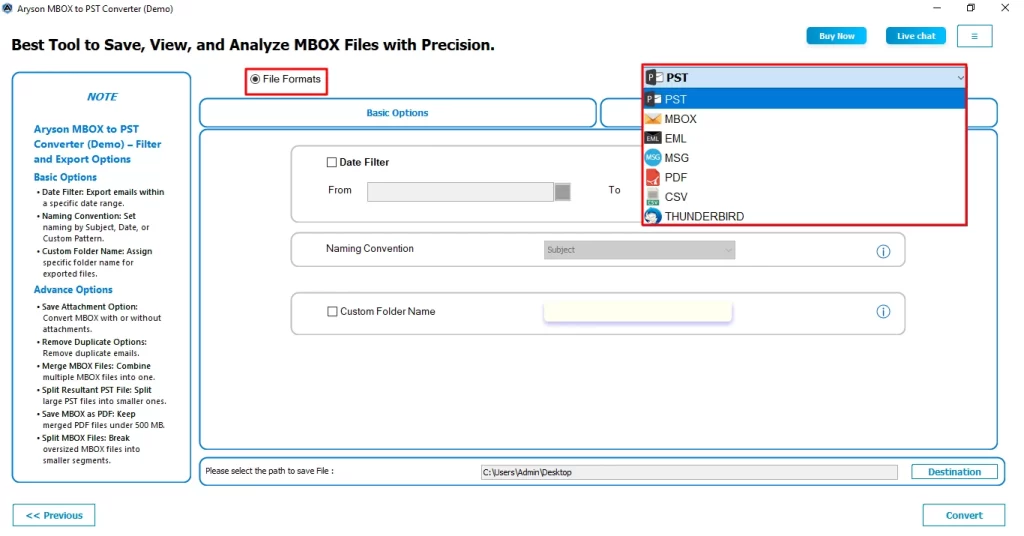The height and width of the screenshot is (536, 1024).
Task: Open Live chat
Action: 916,36
